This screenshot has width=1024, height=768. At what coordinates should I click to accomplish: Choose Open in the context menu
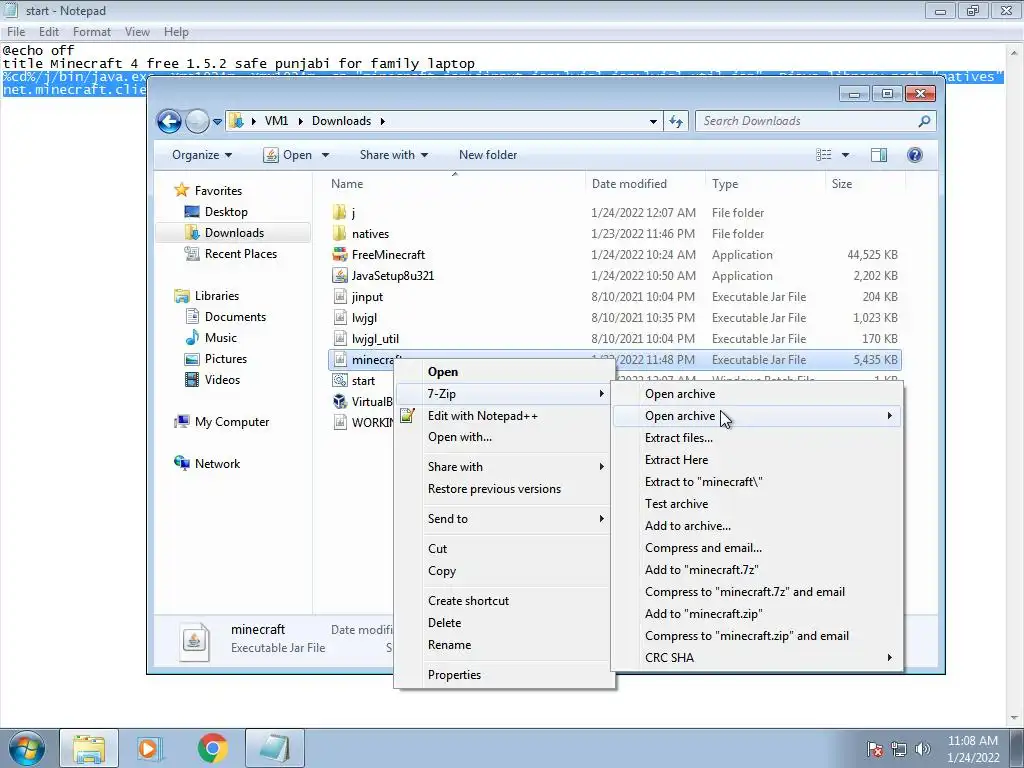point(504,372)
